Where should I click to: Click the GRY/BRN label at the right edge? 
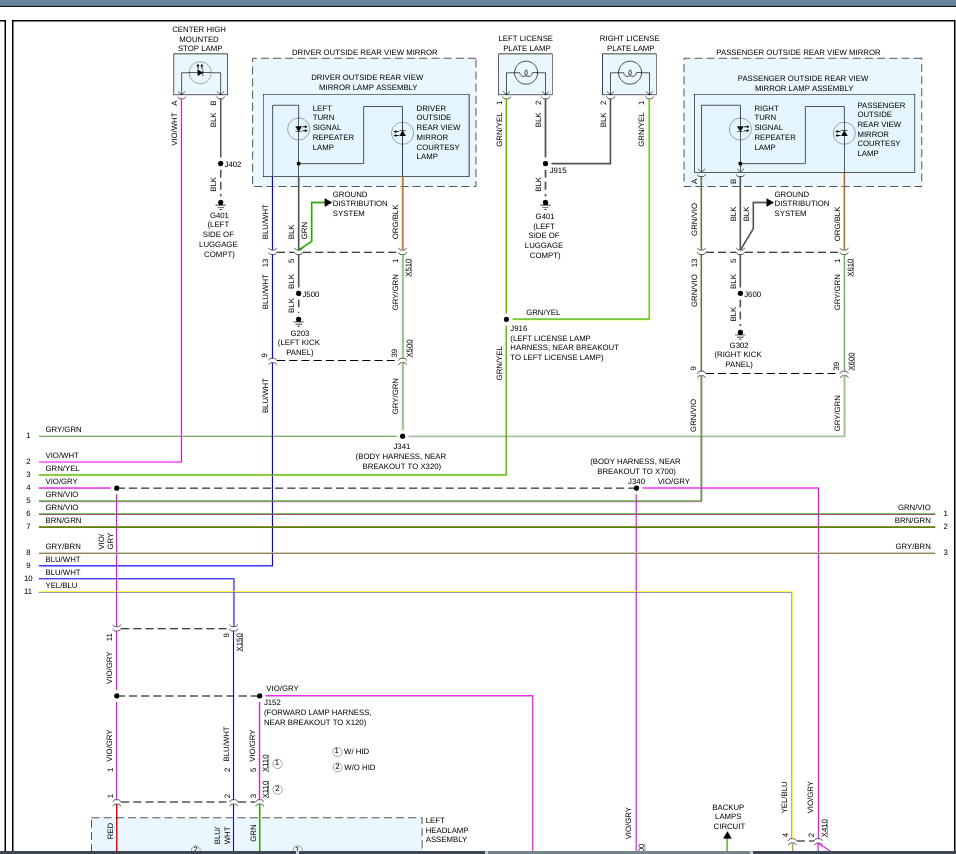coord(913,546)
